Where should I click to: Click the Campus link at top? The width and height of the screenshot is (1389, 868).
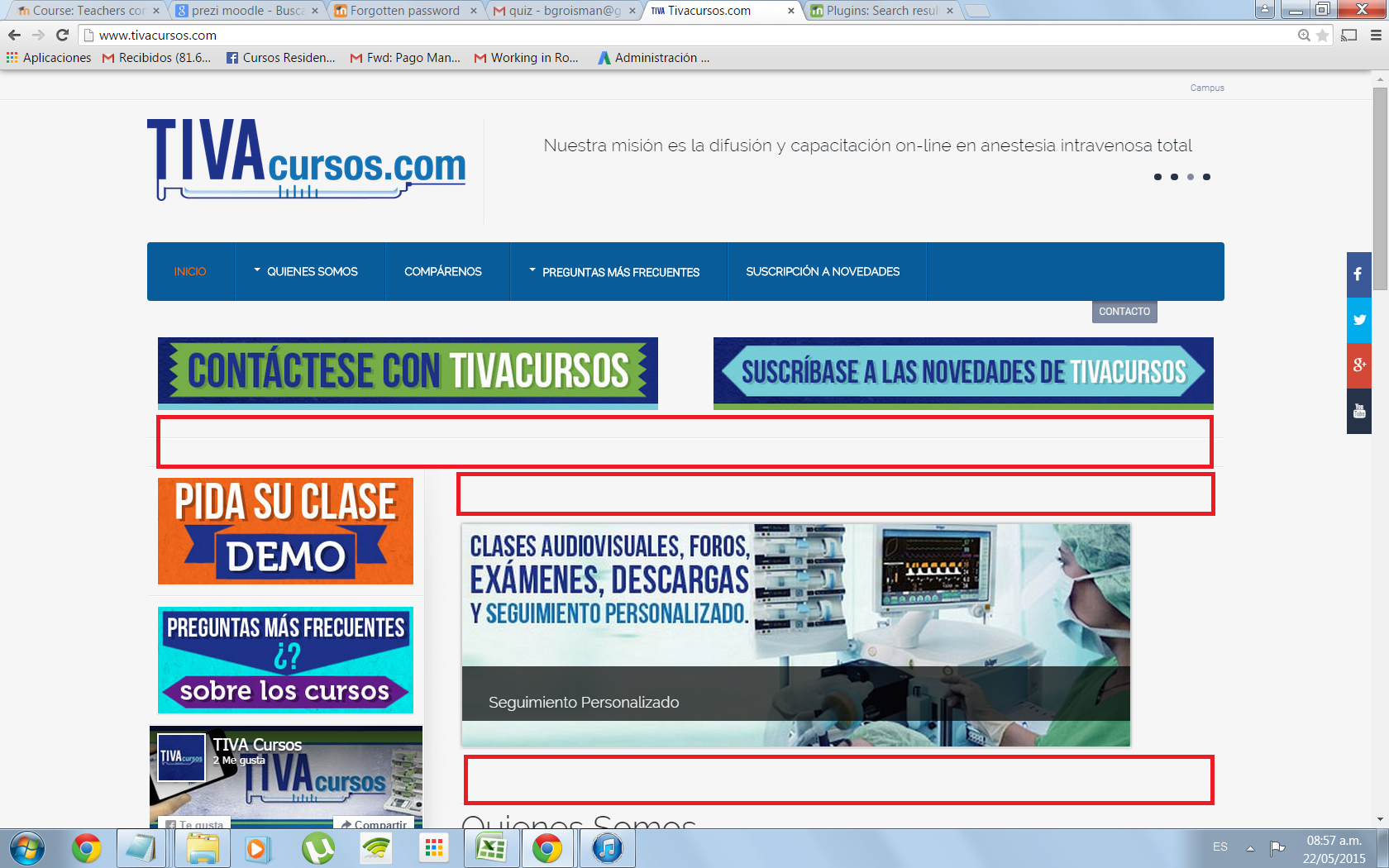(x=1207, y=88)
